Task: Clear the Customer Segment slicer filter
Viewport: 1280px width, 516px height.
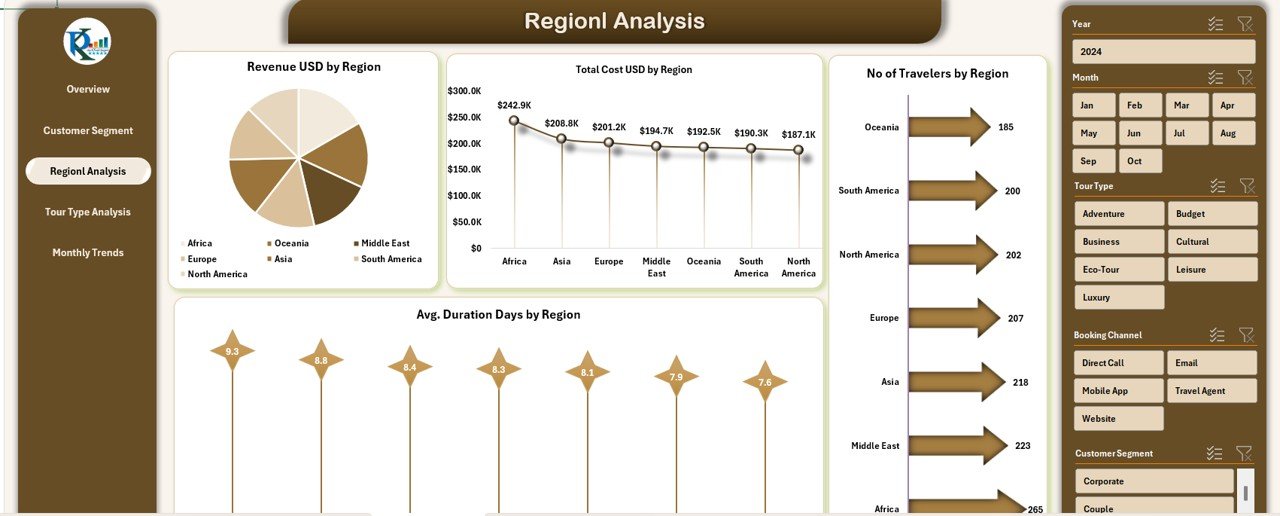Action: [1244, 453]
